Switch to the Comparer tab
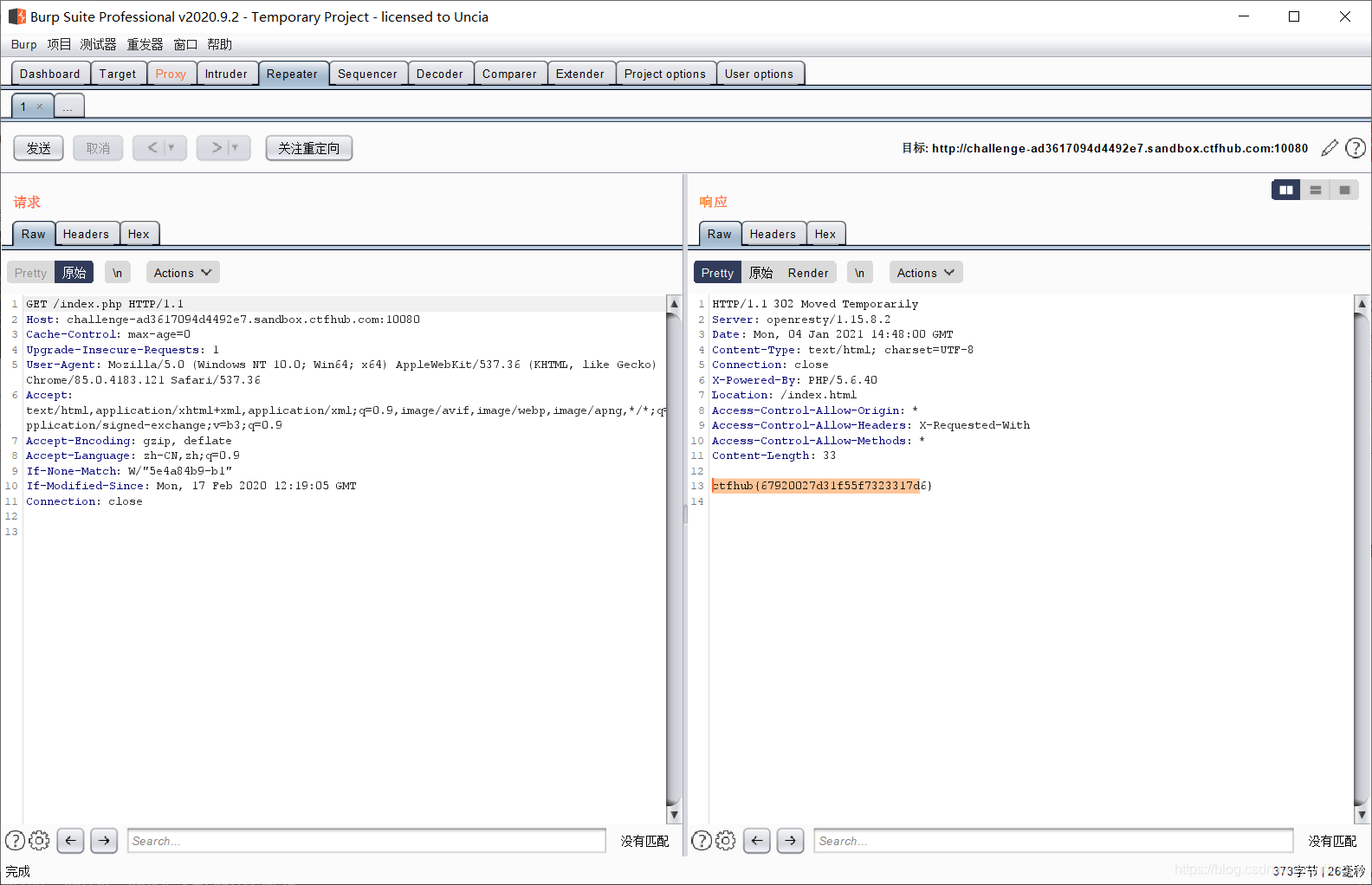Screen dimensions: 1372x885 pyautogui.click(x=509, y=74)
